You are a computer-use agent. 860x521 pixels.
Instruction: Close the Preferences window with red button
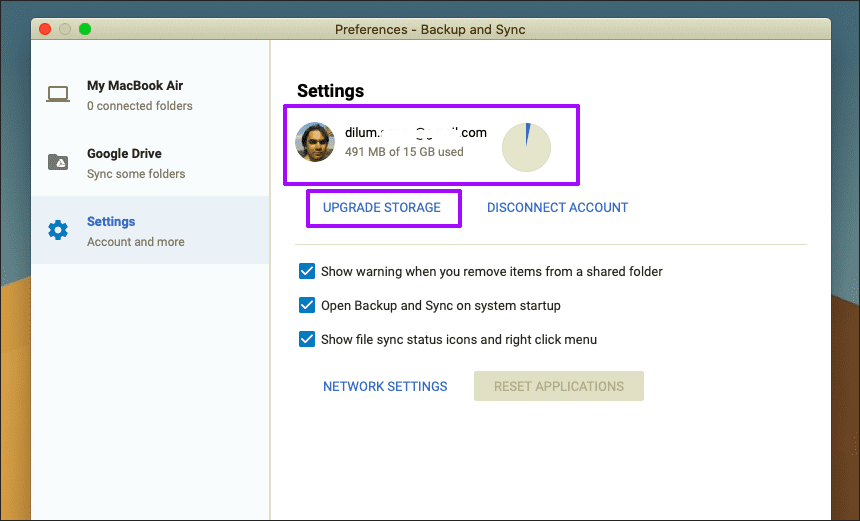click(45, 29)
